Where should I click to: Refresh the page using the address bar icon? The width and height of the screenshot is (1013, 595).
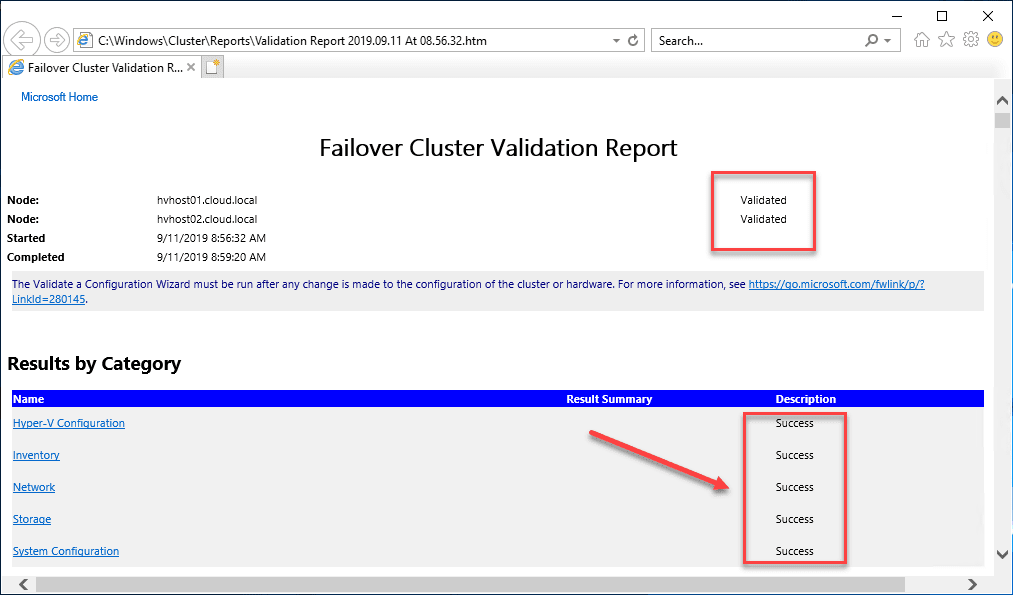(x=632, y=39)
